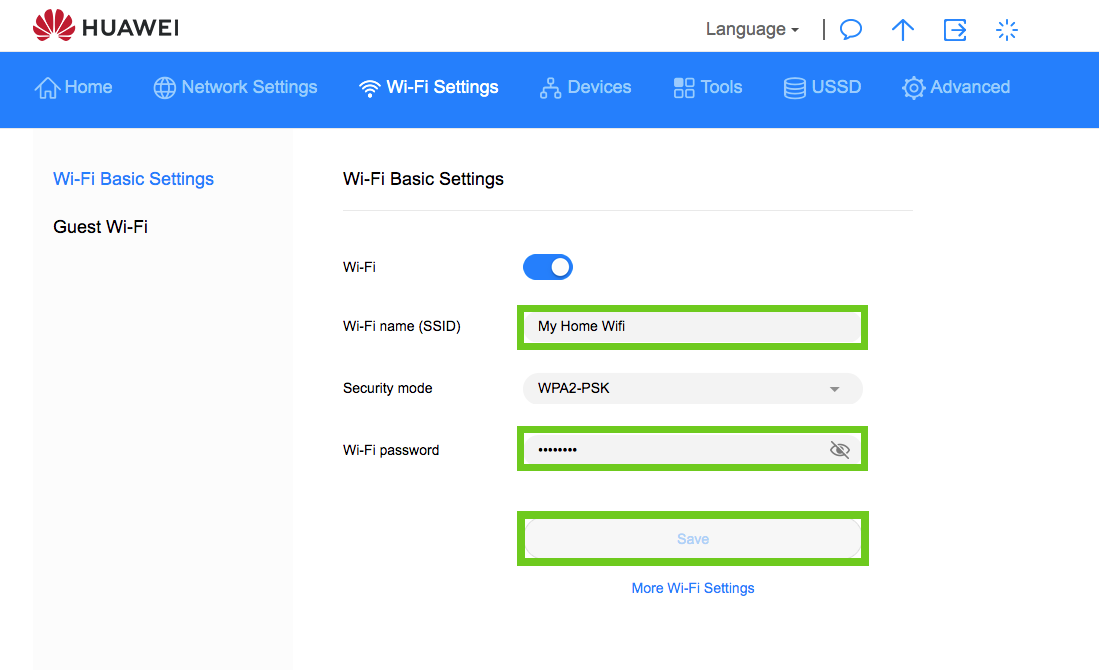Image resolution: width=1099 pixels, height=670 pixels.
Task: Click the Huawei logo
Action: 105,27
